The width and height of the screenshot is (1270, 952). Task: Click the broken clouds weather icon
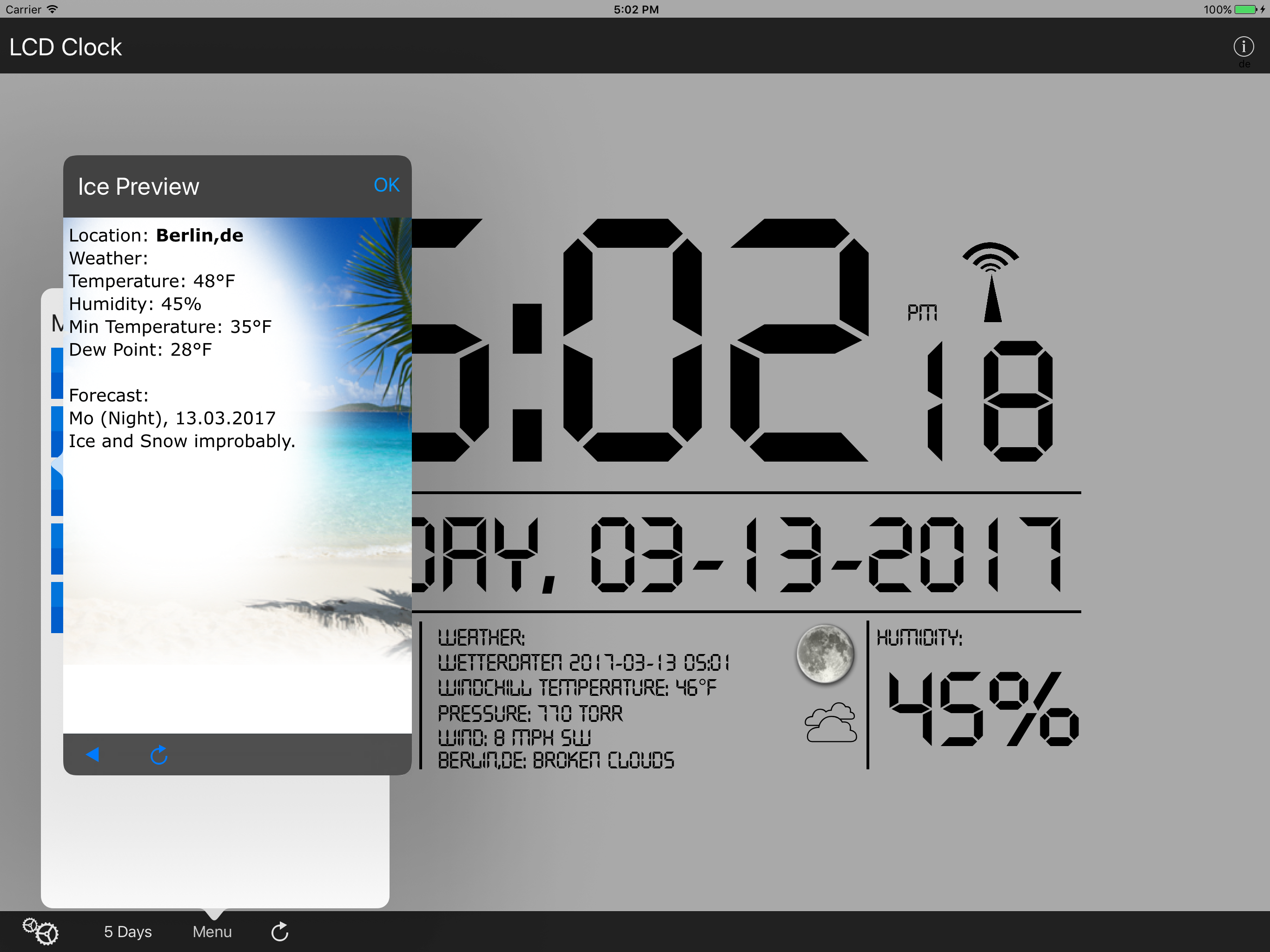point(831,722)
